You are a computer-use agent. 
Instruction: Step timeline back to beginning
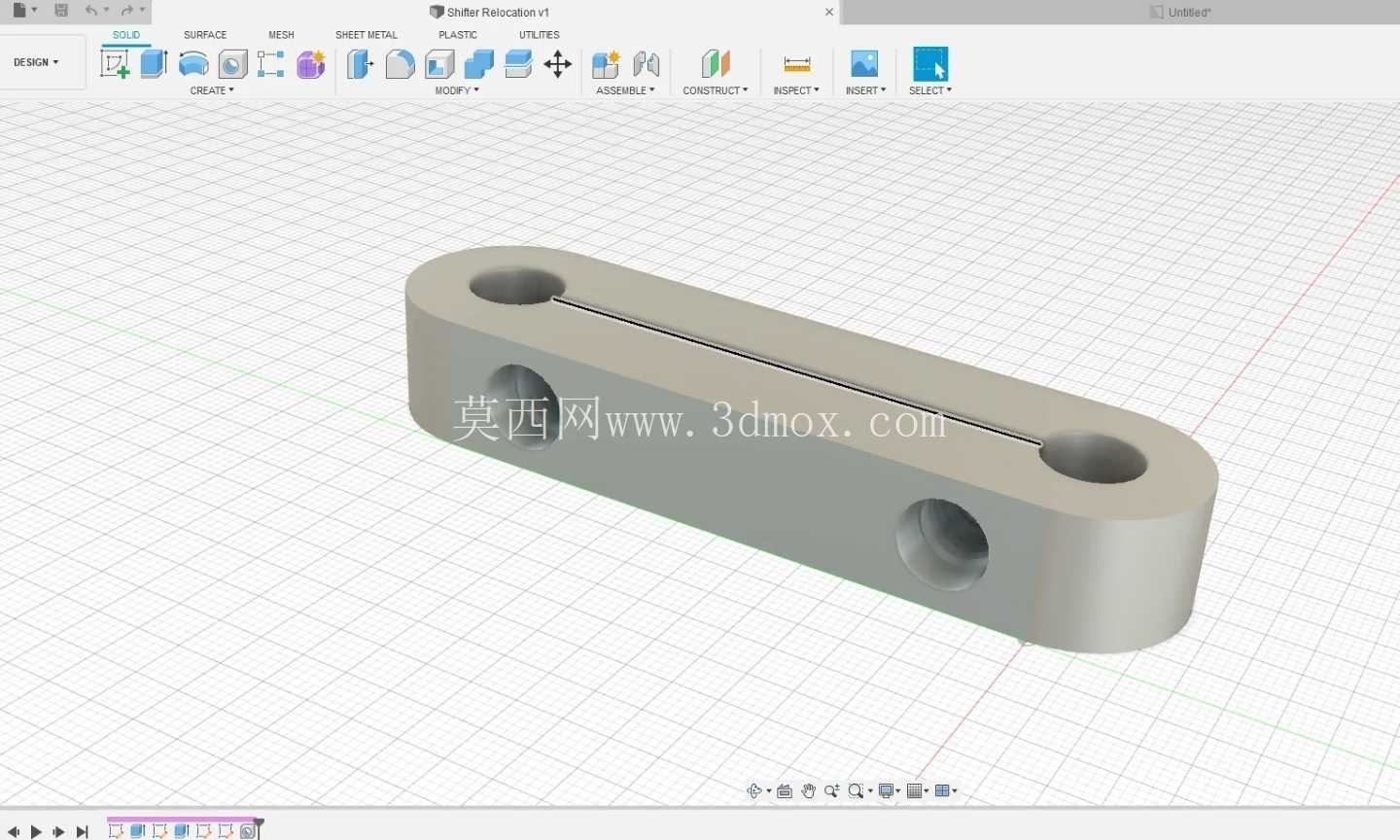[x=14, y=831]
